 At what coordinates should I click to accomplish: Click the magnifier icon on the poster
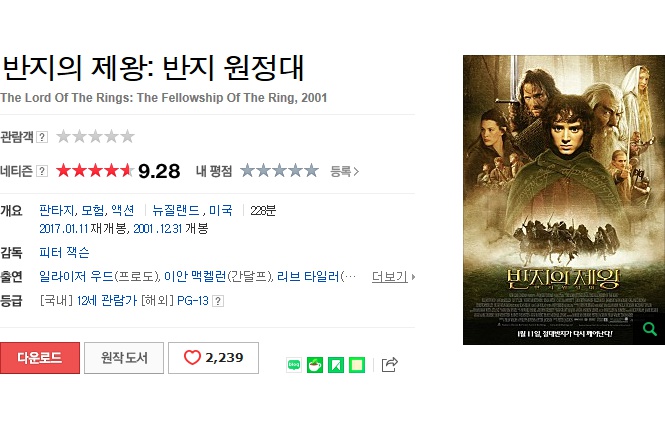click(x=649, y=329)
